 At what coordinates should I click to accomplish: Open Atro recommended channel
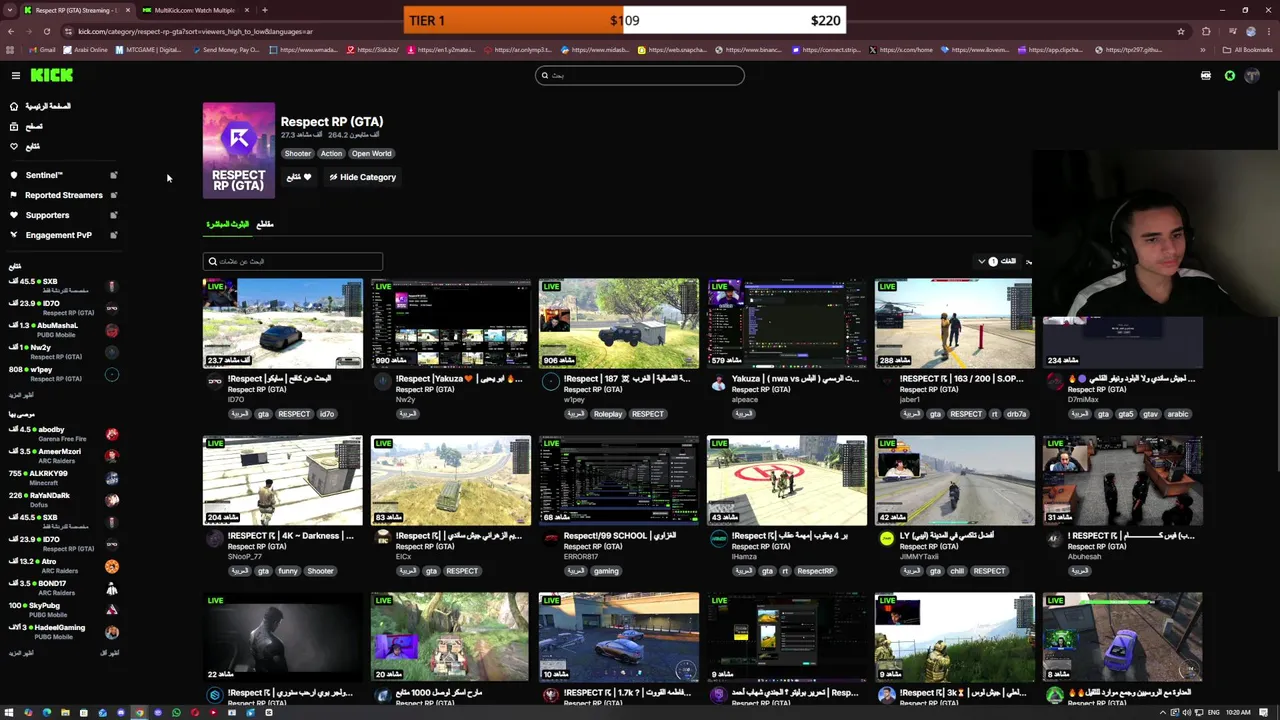pos(63,566)
